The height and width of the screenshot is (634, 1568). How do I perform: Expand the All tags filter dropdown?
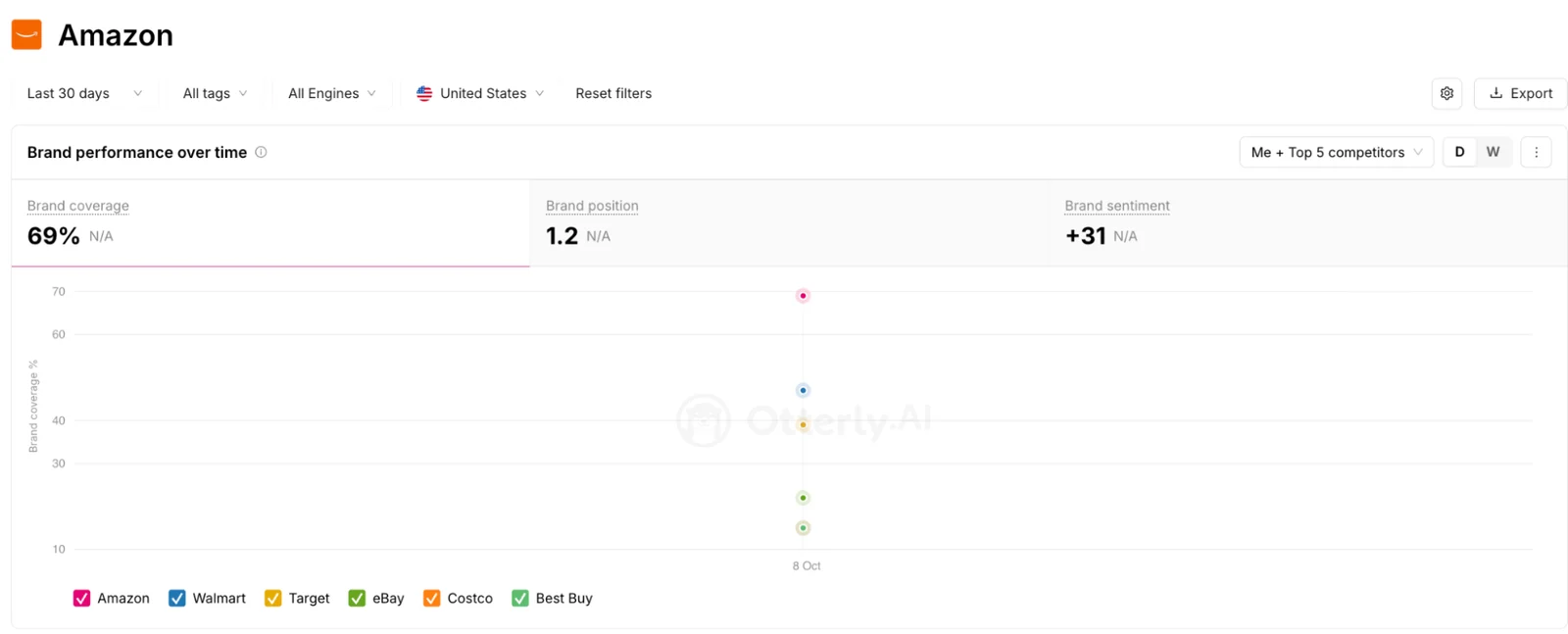coord(215,93)
